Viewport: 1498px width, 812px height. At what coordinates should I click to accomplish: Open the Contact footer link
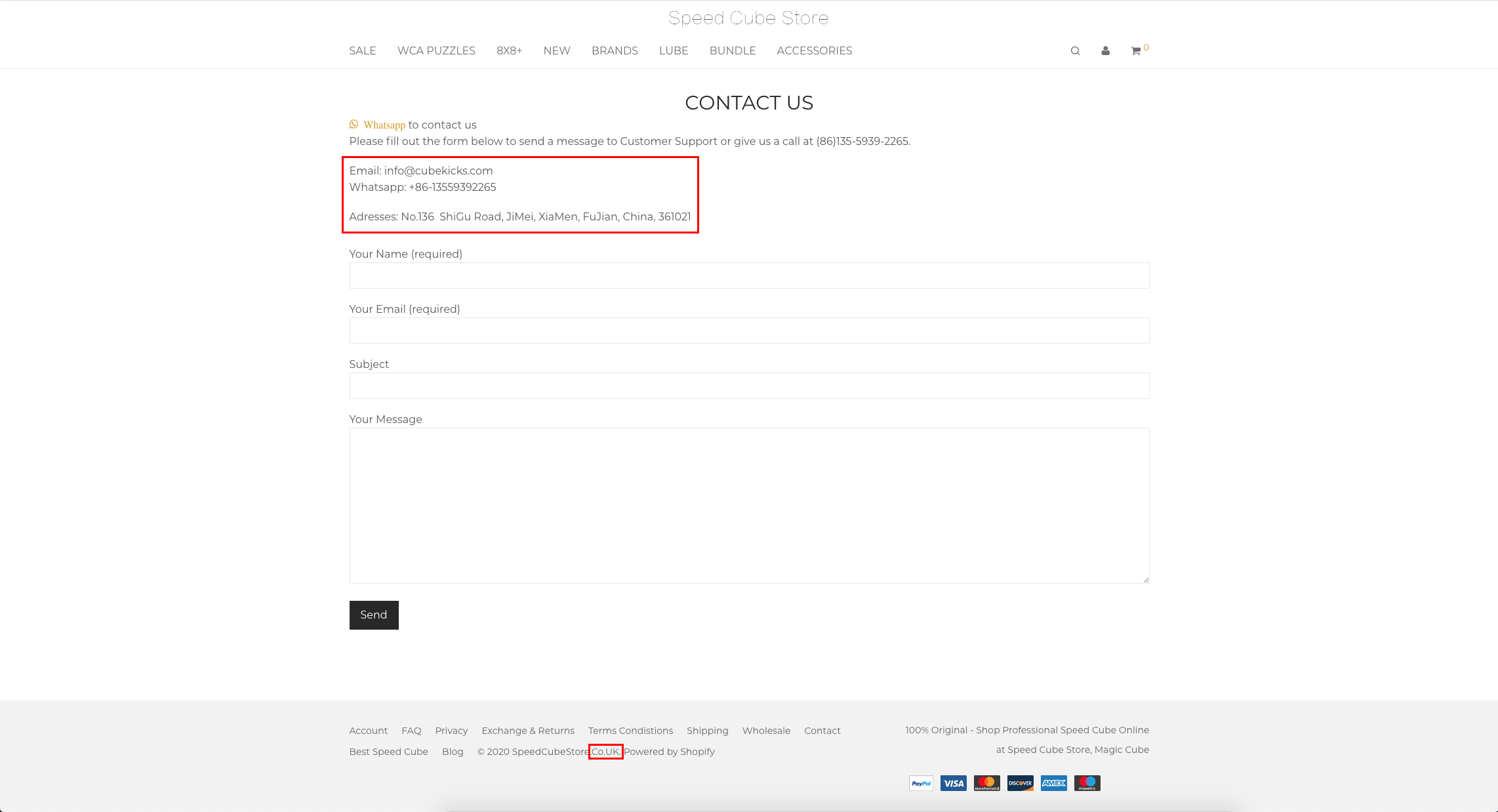point(822,731)
